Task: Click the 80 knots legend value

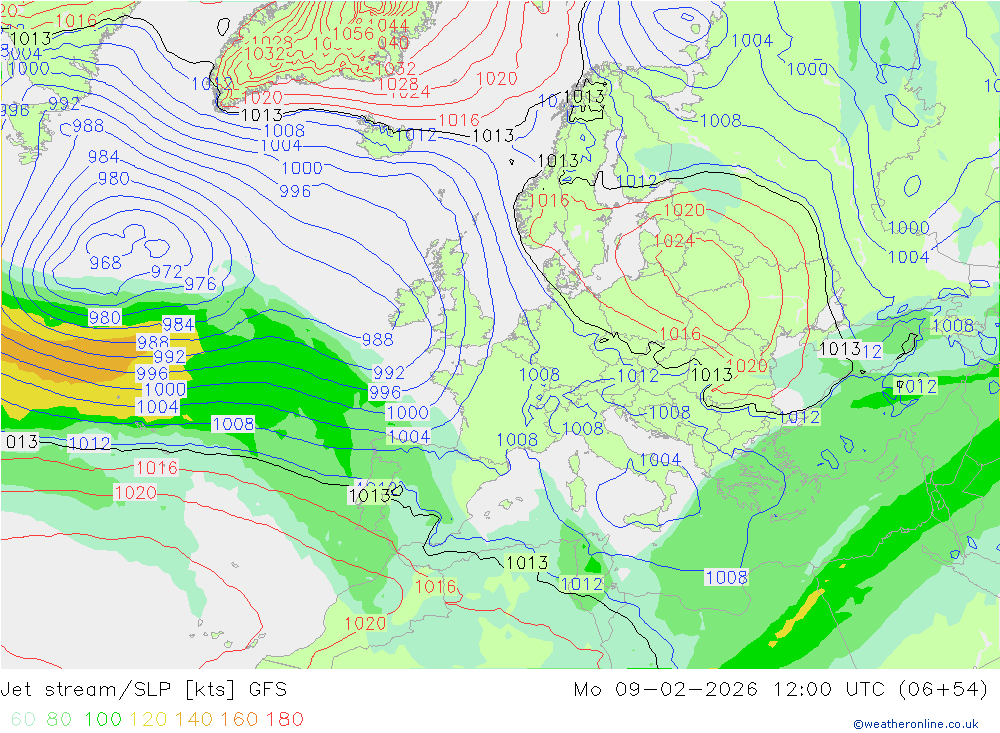Action: coord(59,719)
